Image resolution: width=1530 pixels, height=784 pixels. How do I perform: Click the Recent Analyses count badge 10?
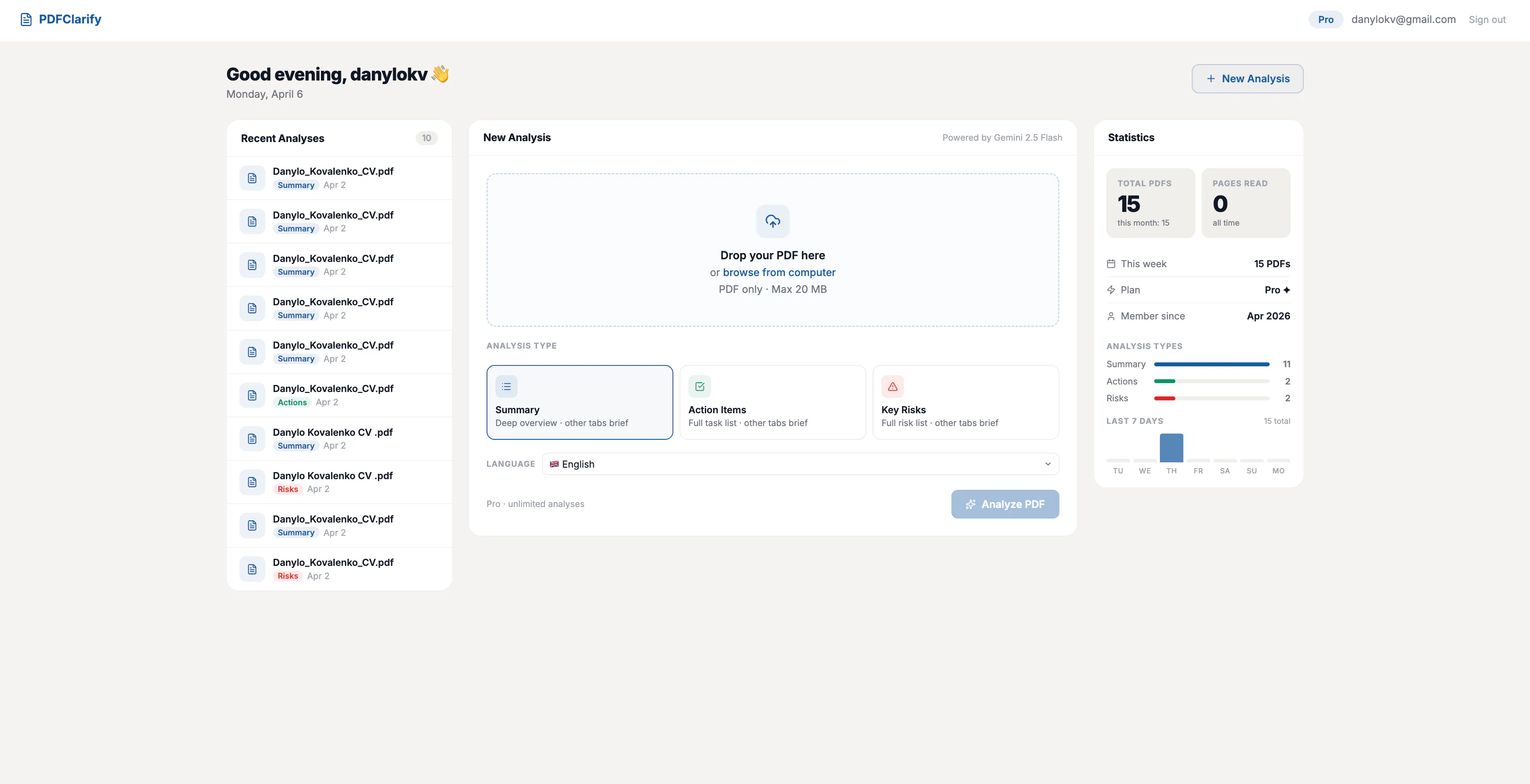426,138
